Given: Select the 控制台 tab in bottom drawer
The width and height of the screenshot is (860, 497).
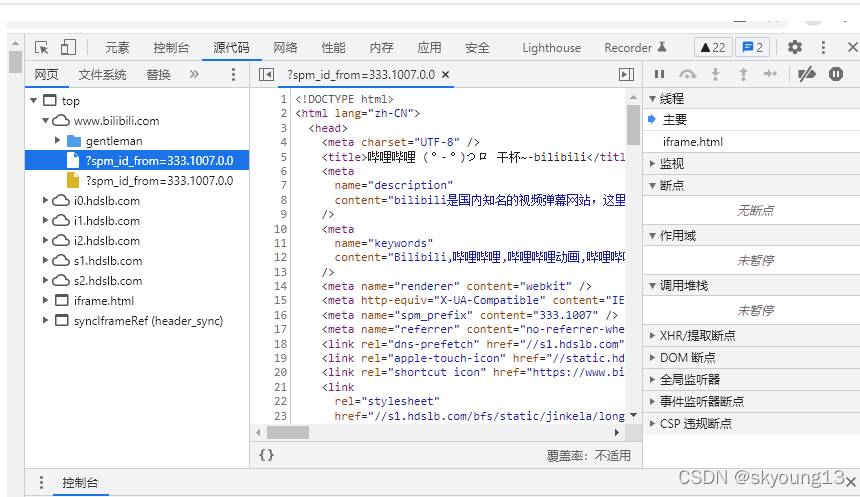Looking at the screenshot, I should pos(80,483).
